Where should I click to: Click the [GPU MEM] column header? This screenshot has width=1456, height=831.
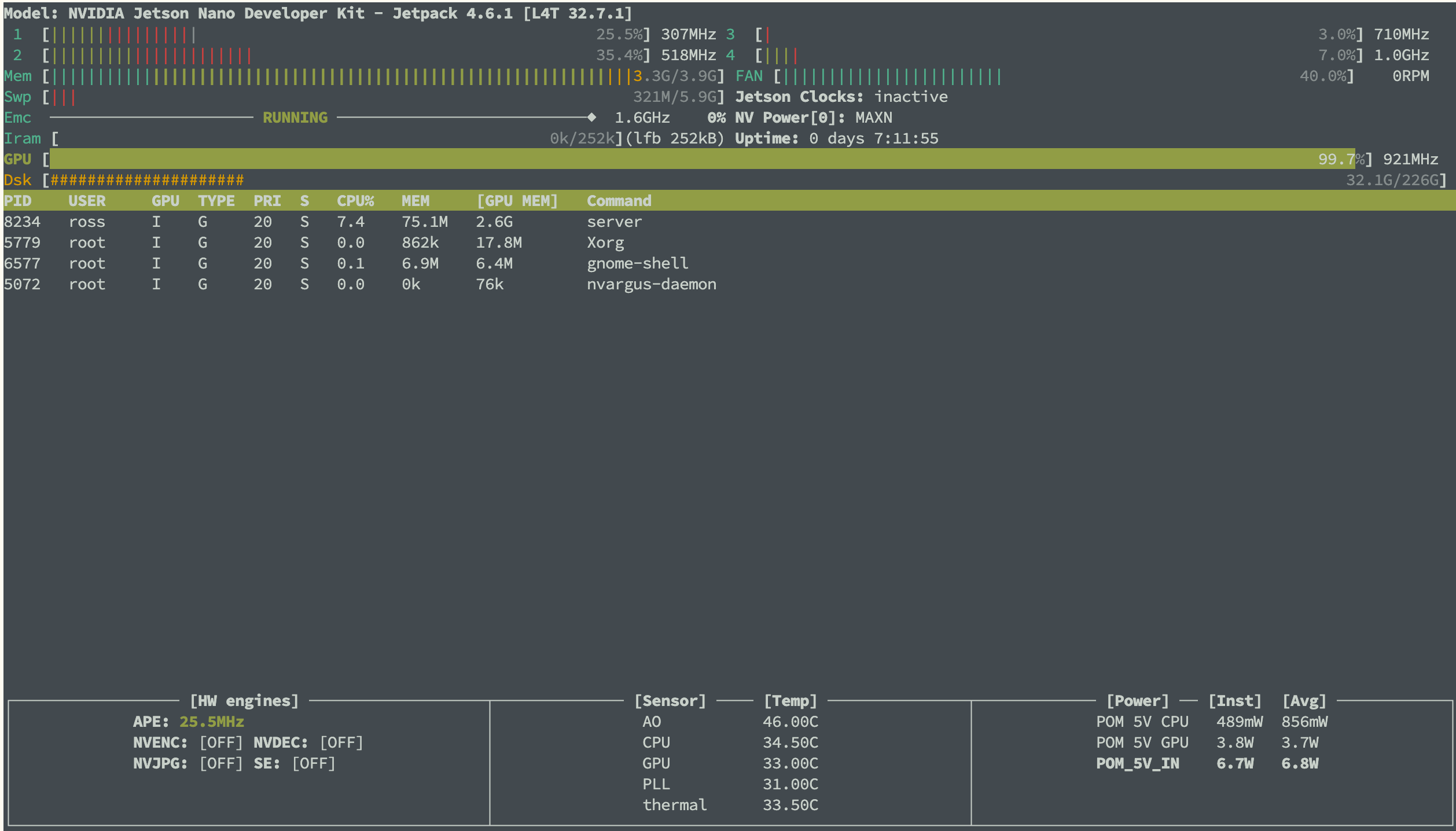pos(517,201)
